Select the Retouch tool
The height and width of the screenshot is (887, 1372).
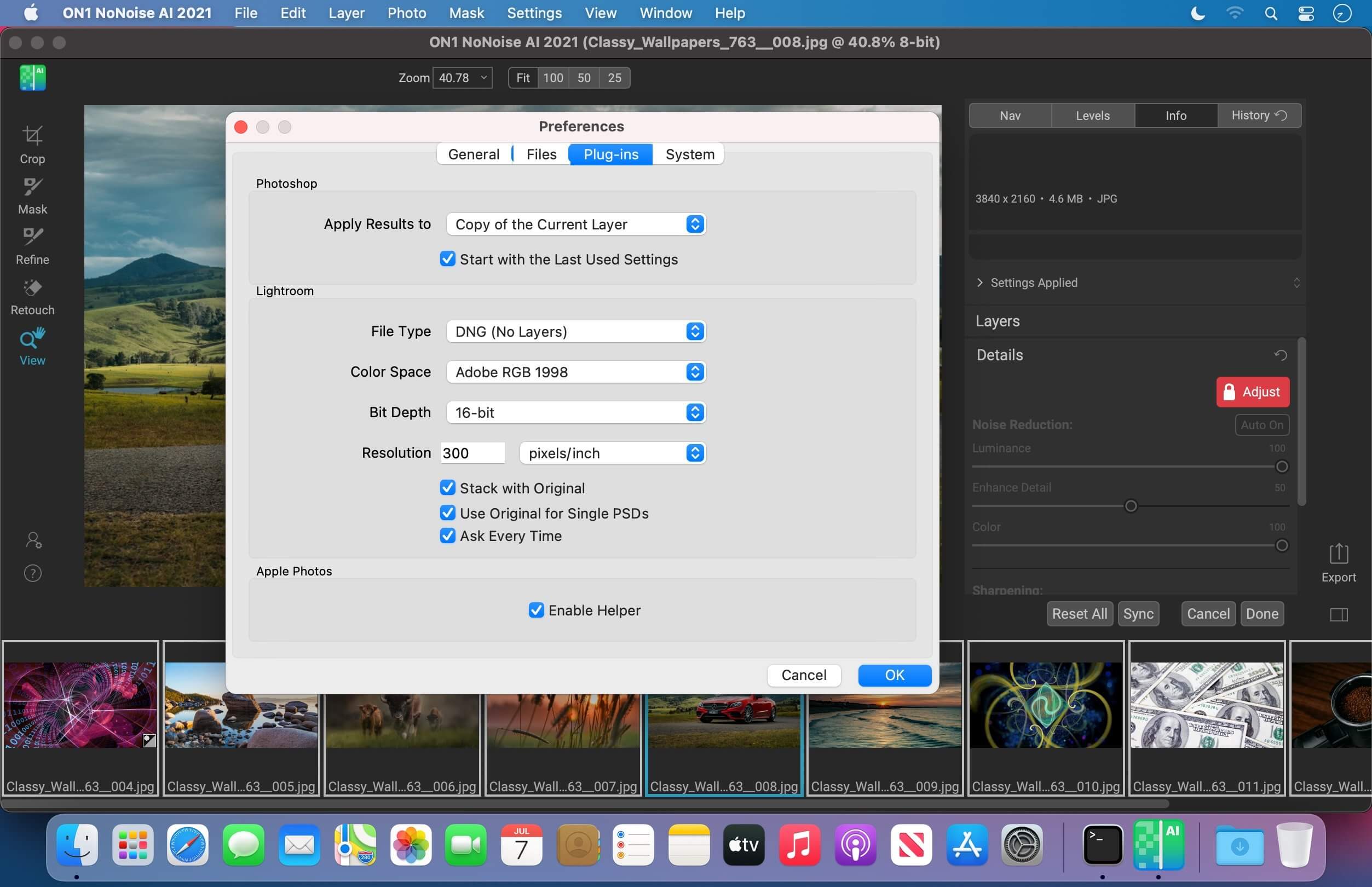[32, 297]
